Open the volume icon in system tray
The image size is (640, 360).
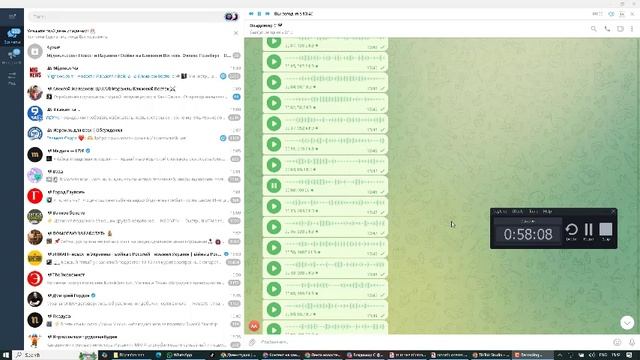(x=592, y=355)
